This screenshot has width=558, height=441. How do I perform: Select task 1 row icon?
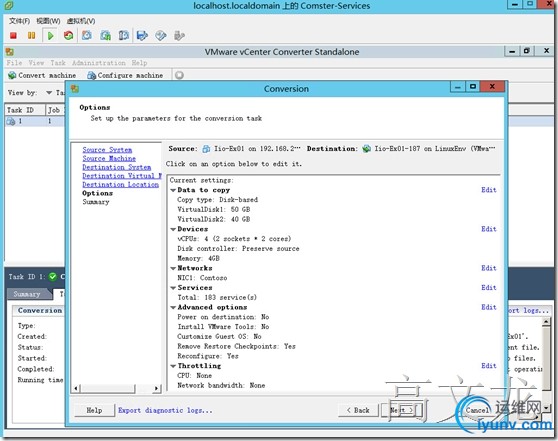point(11,121)
